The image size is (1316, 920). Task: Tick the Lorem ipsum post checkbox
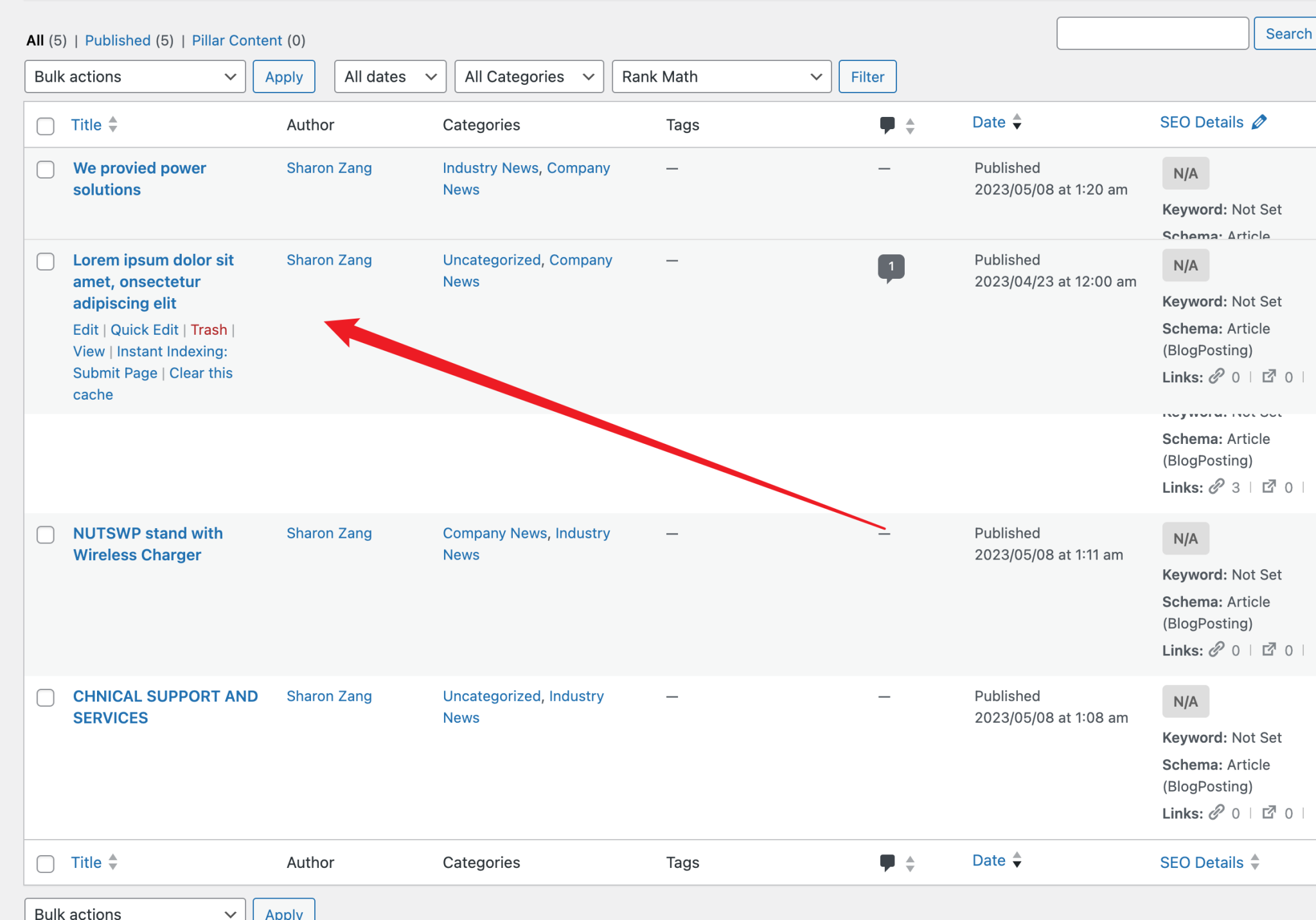pyautogui.click(x=46, y=261)
